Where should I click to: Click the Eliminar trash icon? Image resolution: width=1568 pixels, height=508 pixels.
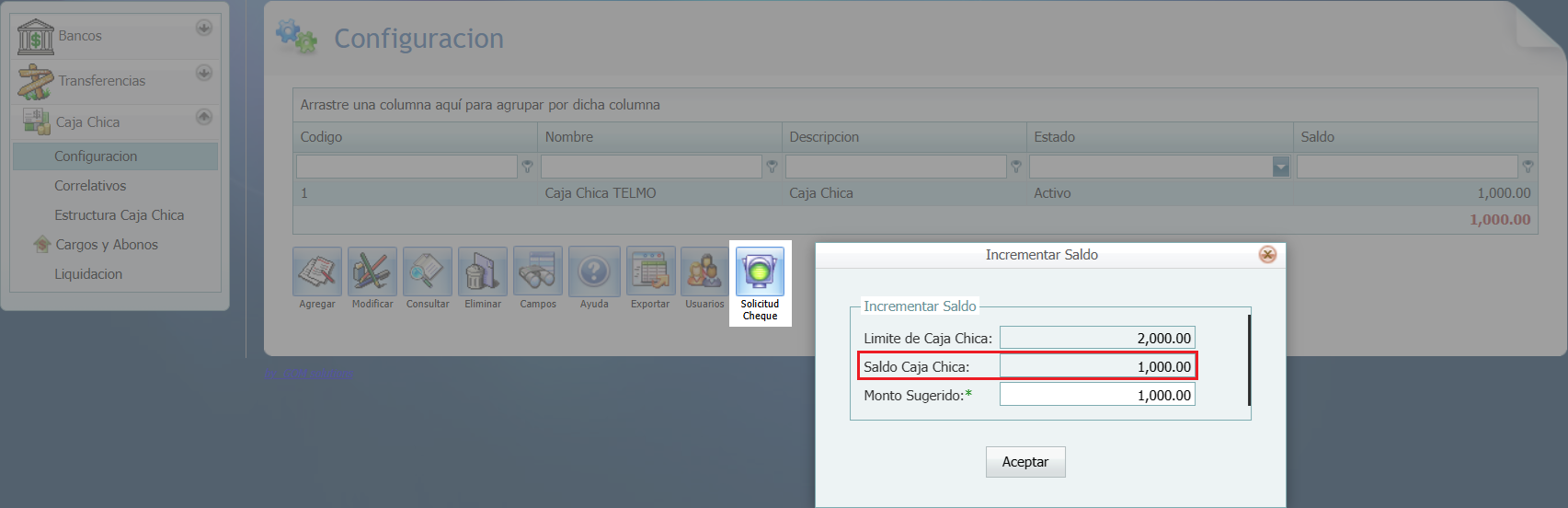pyautogui.click(x=483, y=271)
